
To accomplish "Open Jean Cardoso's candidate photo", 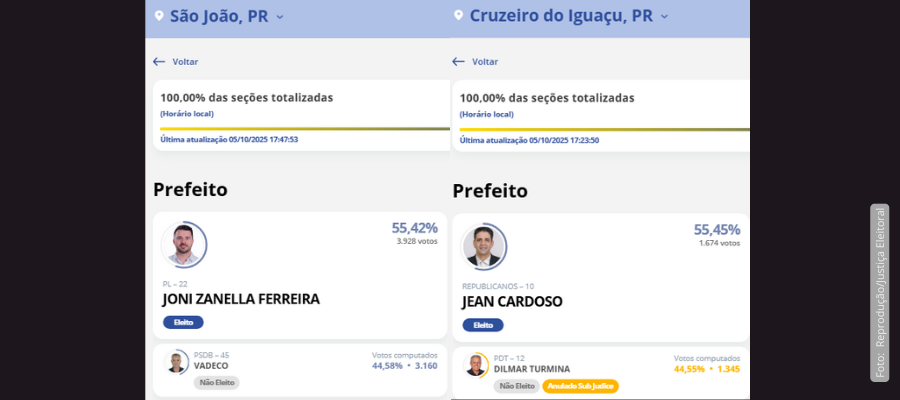I will point(483,247).
